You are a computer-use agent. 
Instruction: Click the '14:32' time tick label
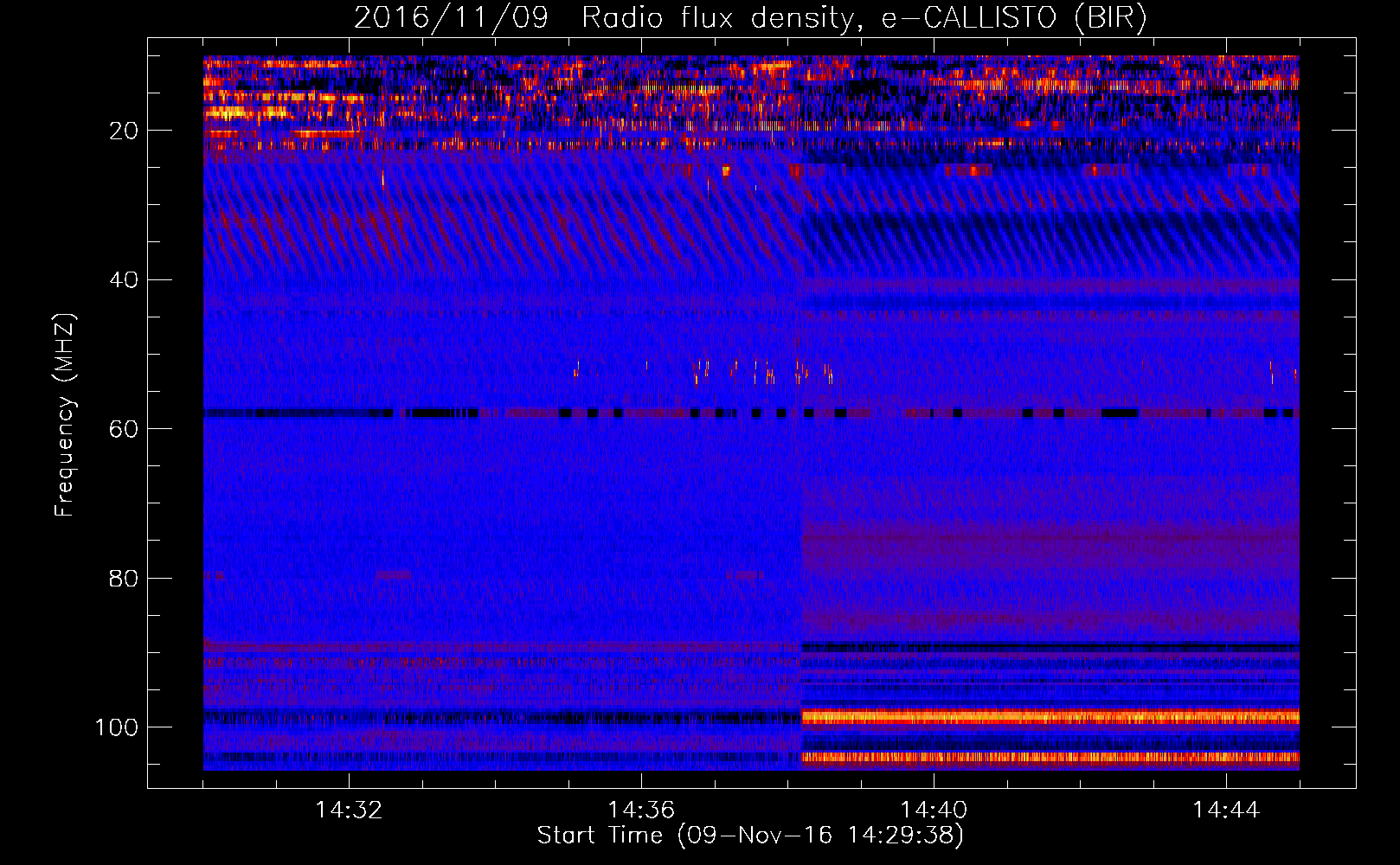[x=349, y=811]
